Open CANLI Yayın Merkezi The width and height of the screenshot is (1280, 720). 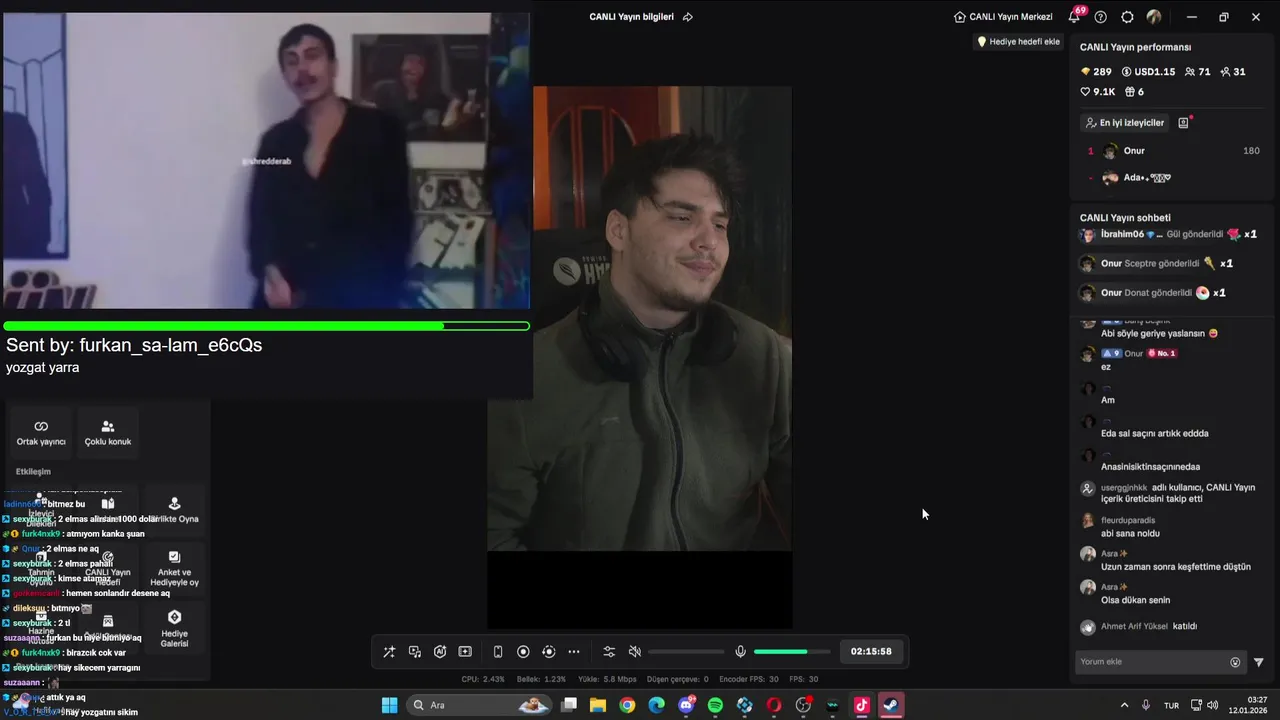[x=1003, y=17]
